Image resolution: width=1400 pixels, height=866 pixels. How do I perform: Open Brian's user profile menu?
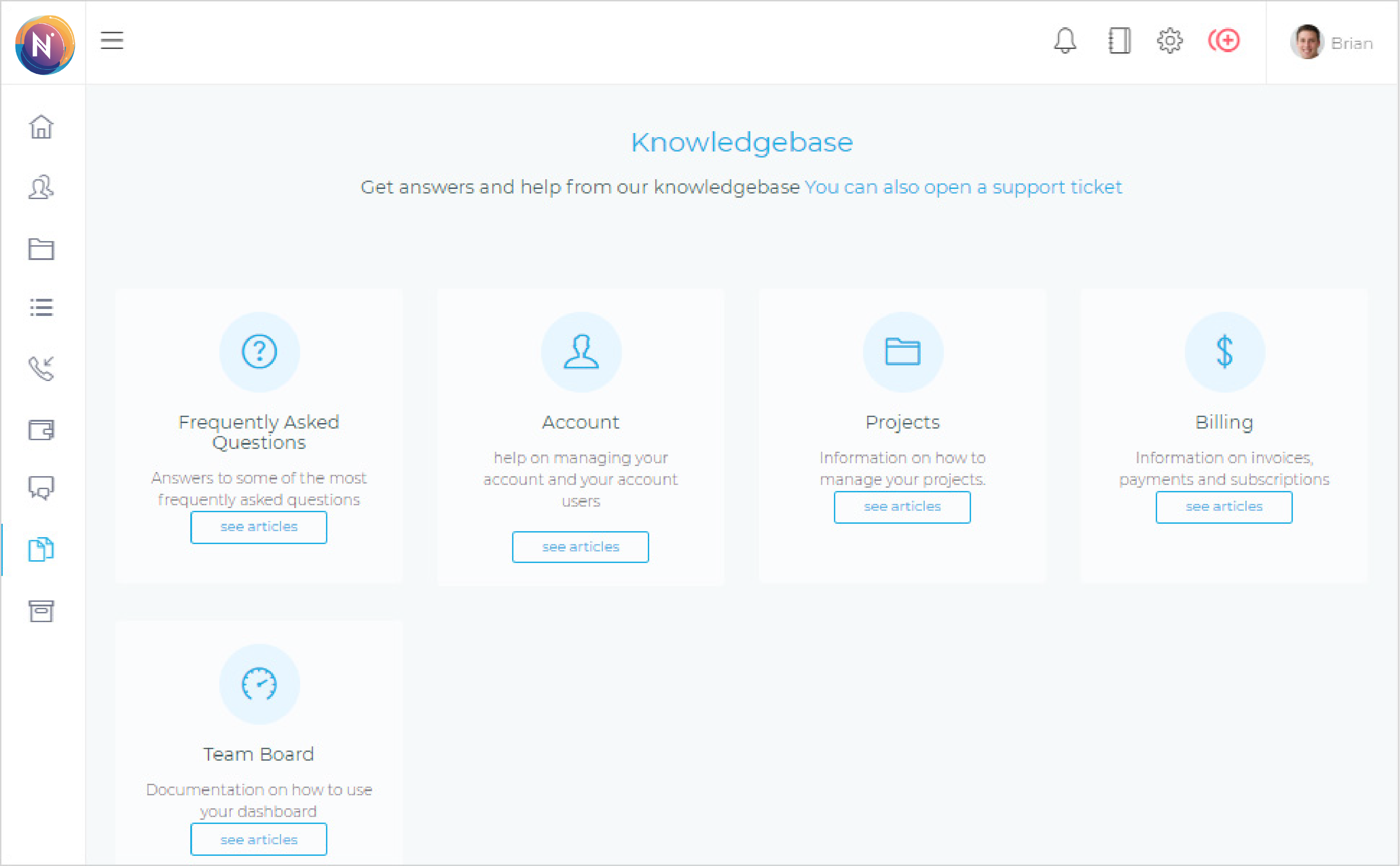click(1332, 42)
